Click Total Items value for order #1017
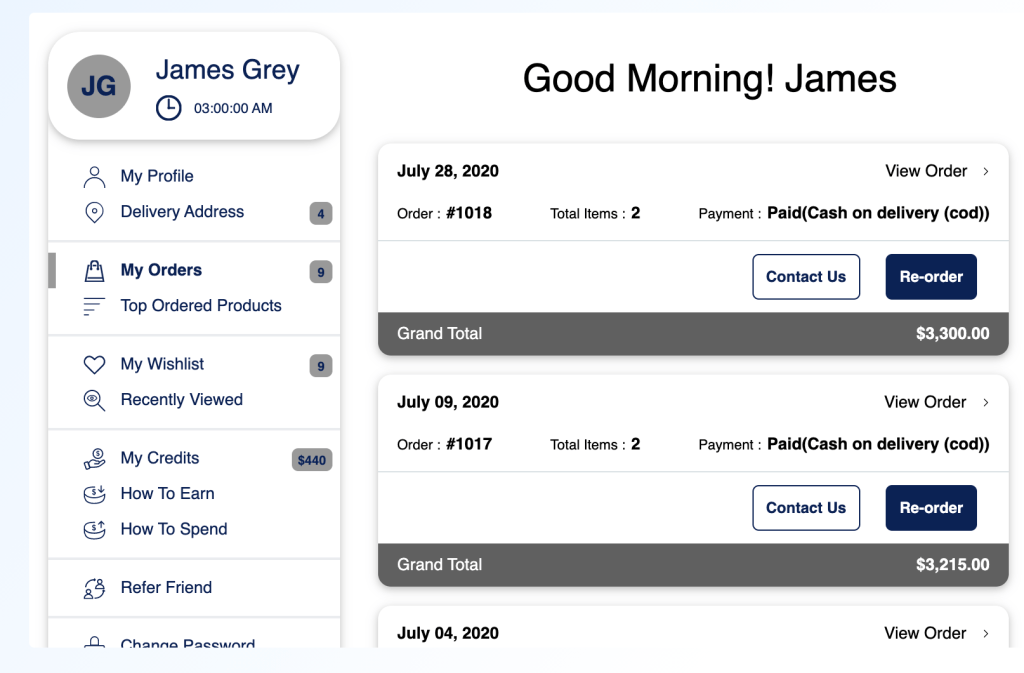The image size is (1024, 673). point(635,444)
